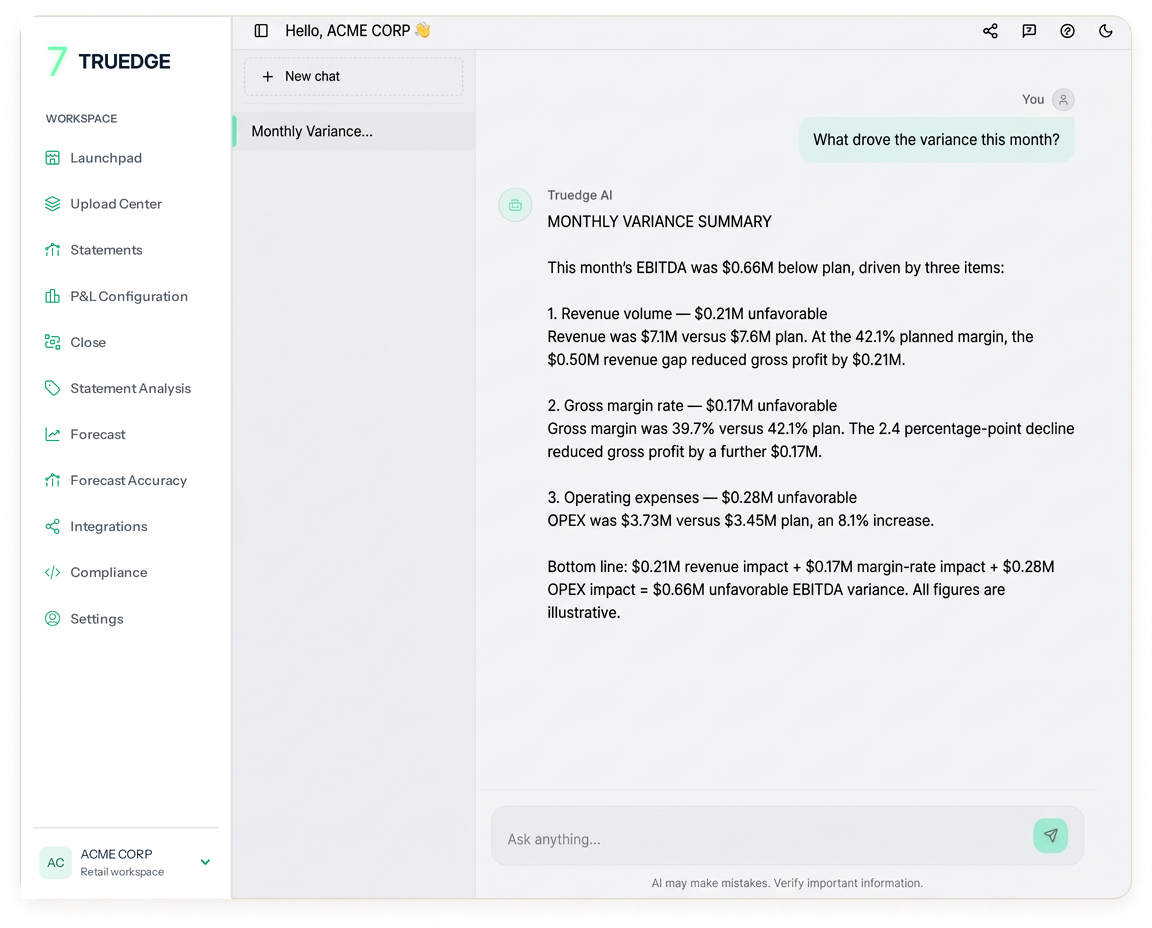Image resolution: width=1152 pixels, height=928 pixels.
Task: Click the Hello, ACME CORP greeting
Action: (357, 31)
